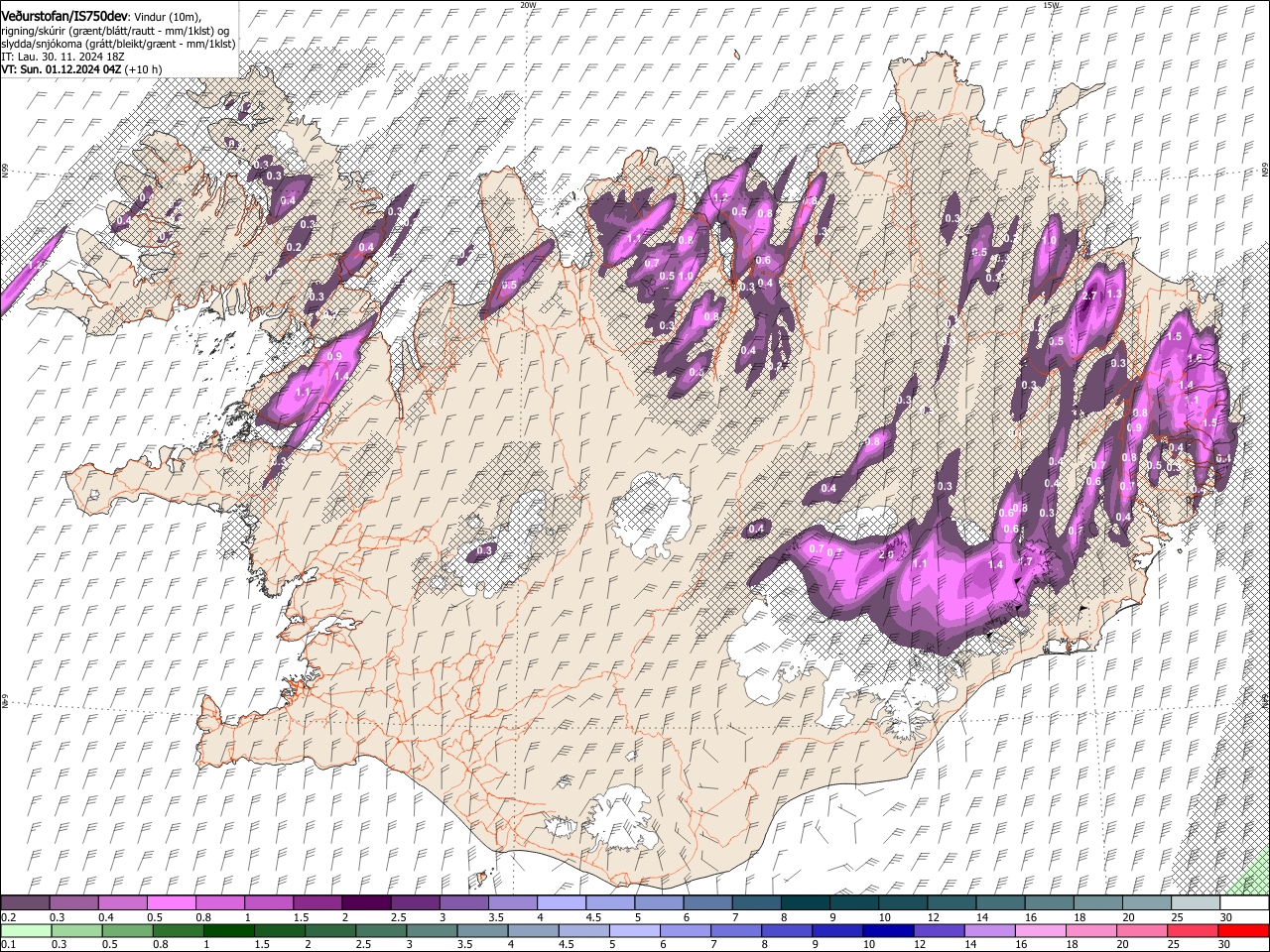Pick the 6–7 swatch in upper snow scale
Screen dimensions: 1270x952
pyautogui.click(x=707, y=902)
